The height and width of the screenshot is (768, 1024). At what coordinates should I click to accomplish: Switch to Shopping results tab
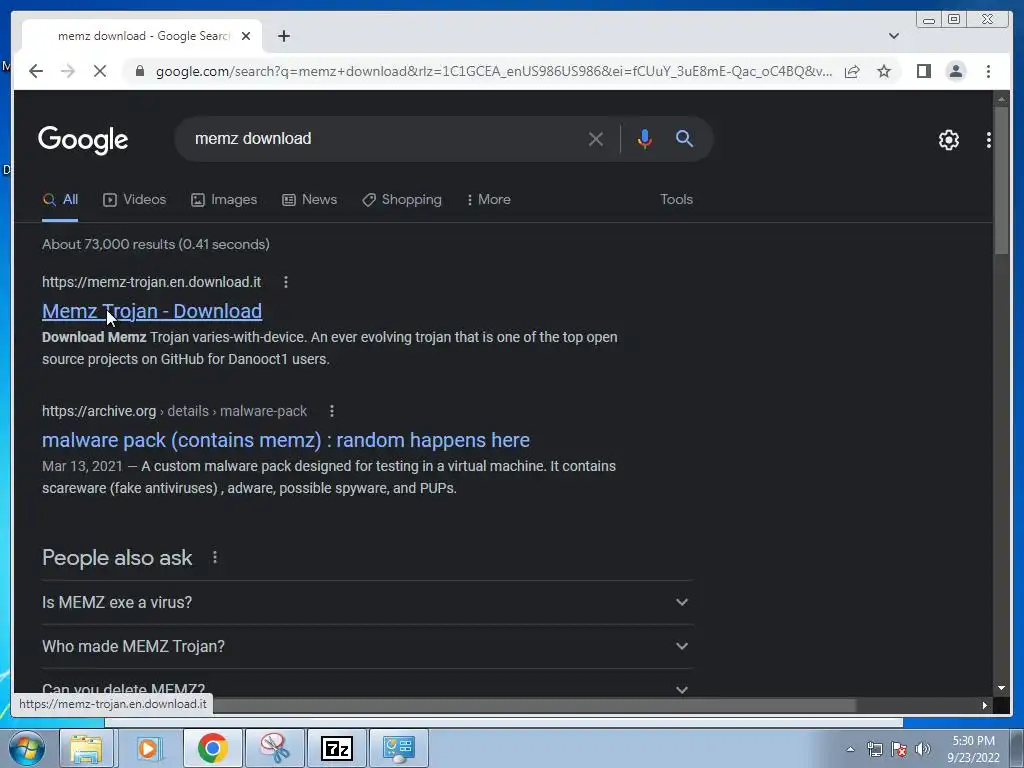coord(402,200)
